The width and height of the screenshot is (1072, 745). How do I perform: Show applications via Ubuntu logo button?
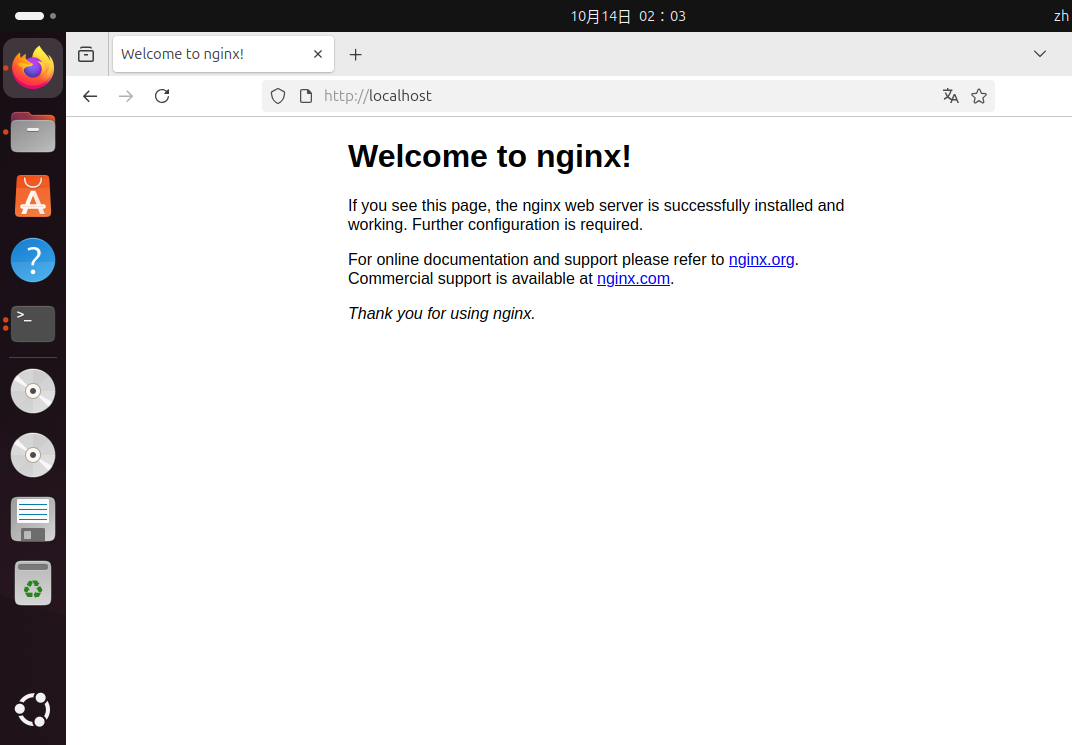point(33,710)
